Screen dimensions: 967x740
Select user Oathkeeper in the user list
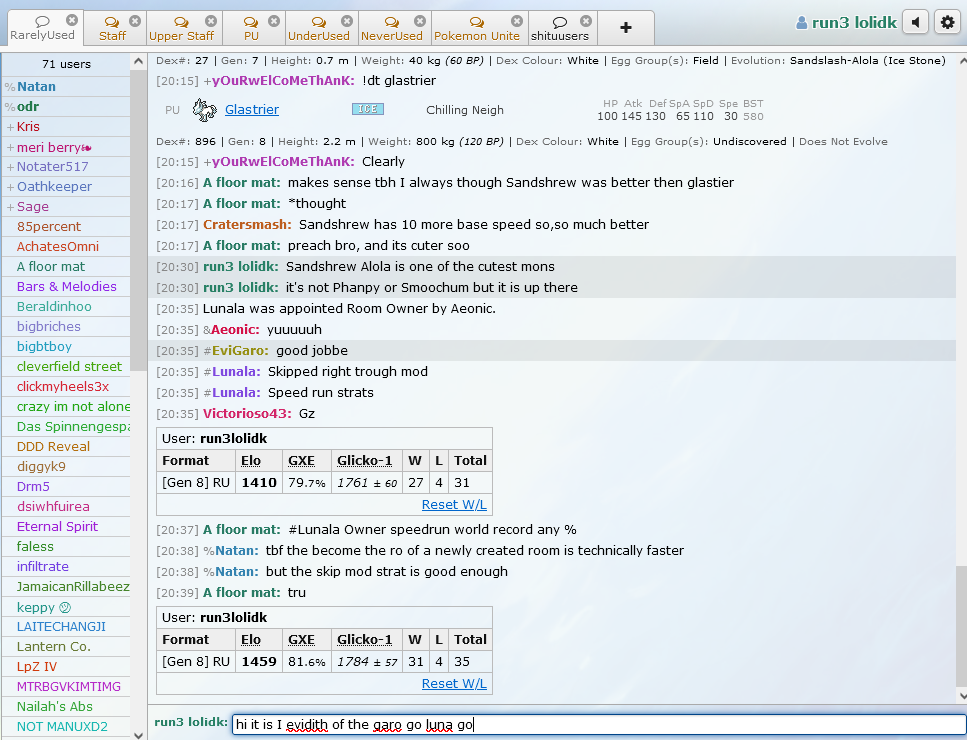coord(54,187)
